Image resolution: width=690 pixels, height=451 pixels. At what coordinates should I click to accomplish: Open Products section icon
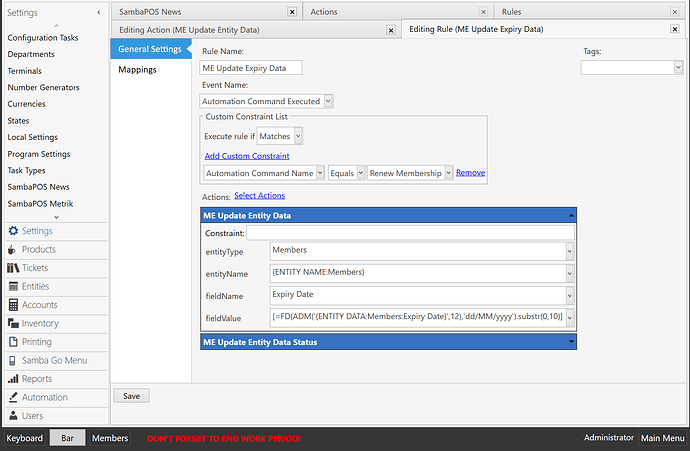(12, 249)
